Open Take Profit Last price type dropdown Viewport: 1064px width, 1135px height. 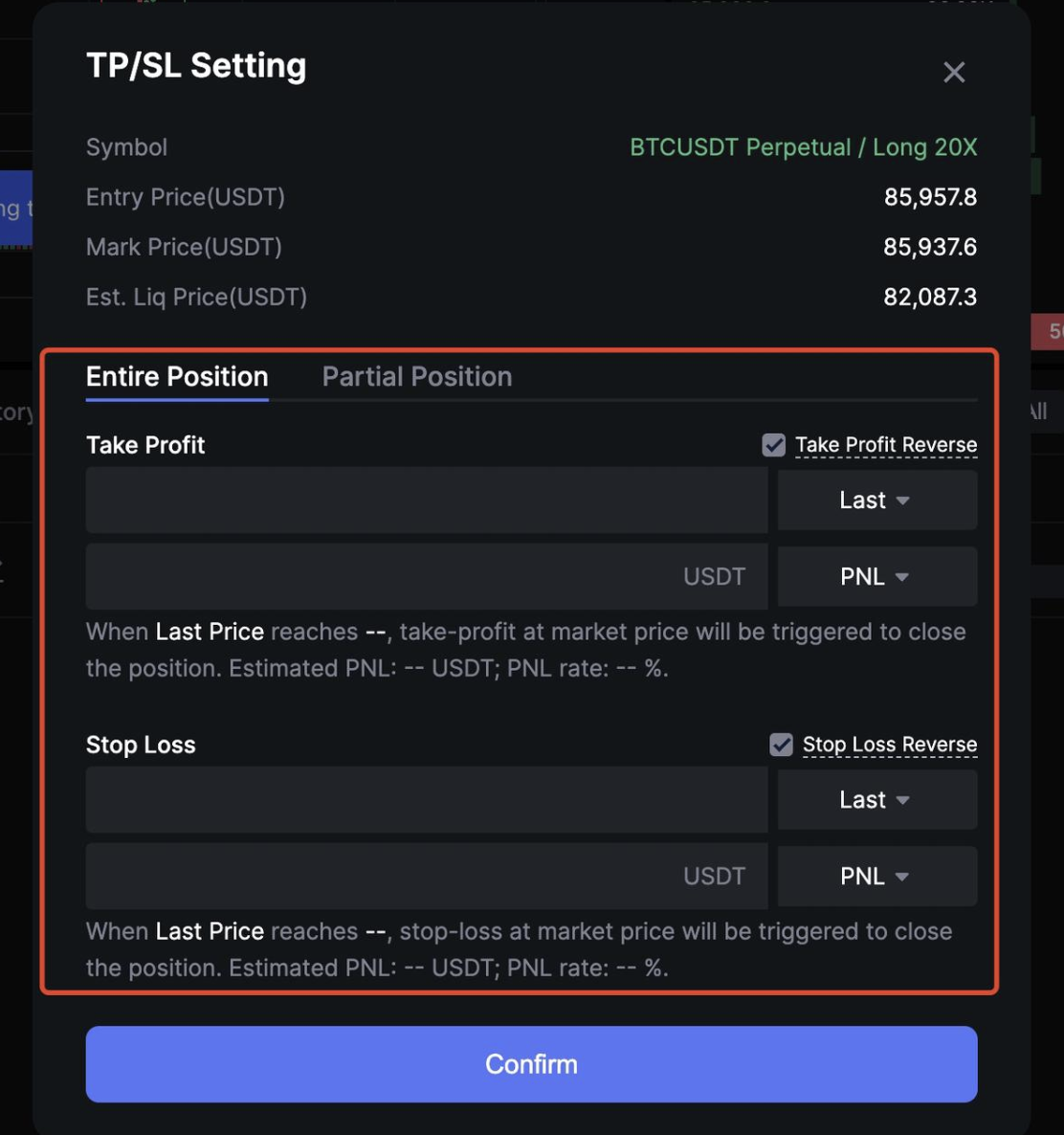[x=876, y=500]
